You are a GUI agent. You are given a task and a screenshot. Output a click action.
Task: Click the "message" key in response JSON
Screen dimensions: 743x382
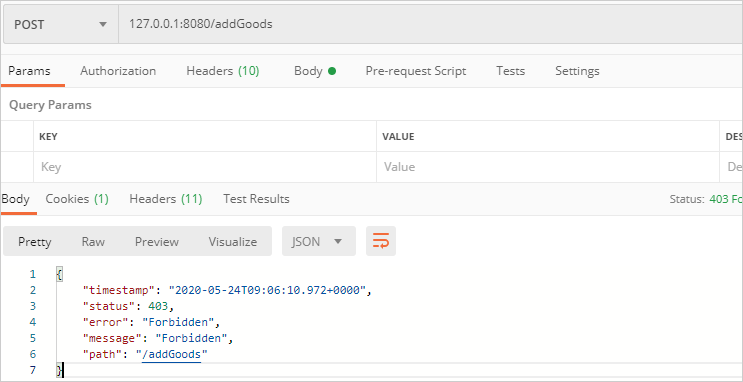point(112,338)
